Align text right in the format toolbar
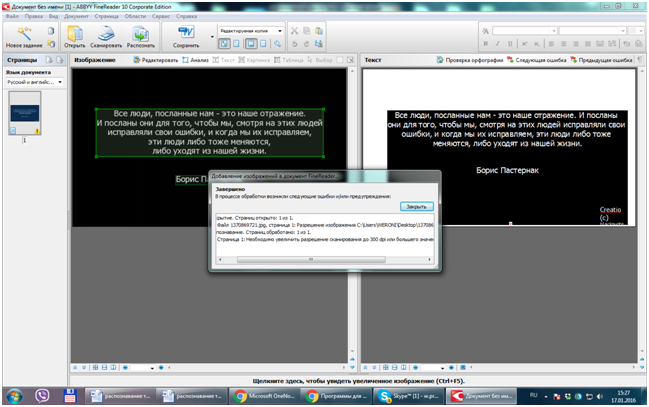The image size is (649, 407). coord(575,43)
